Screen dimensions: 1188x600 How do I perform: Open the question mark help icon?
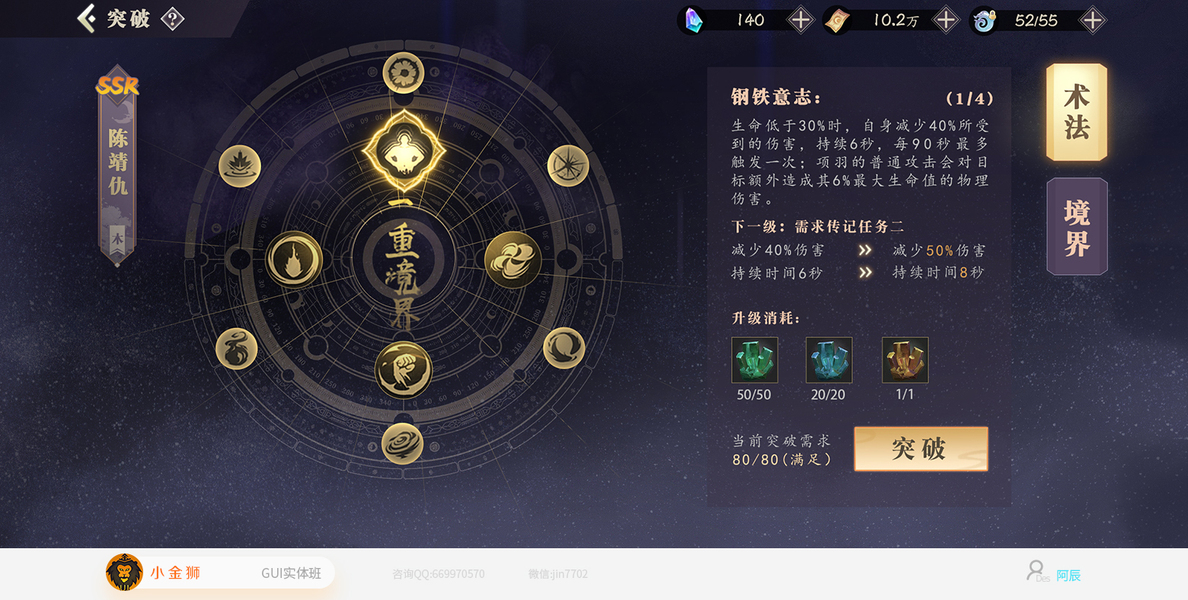point(173,18)
